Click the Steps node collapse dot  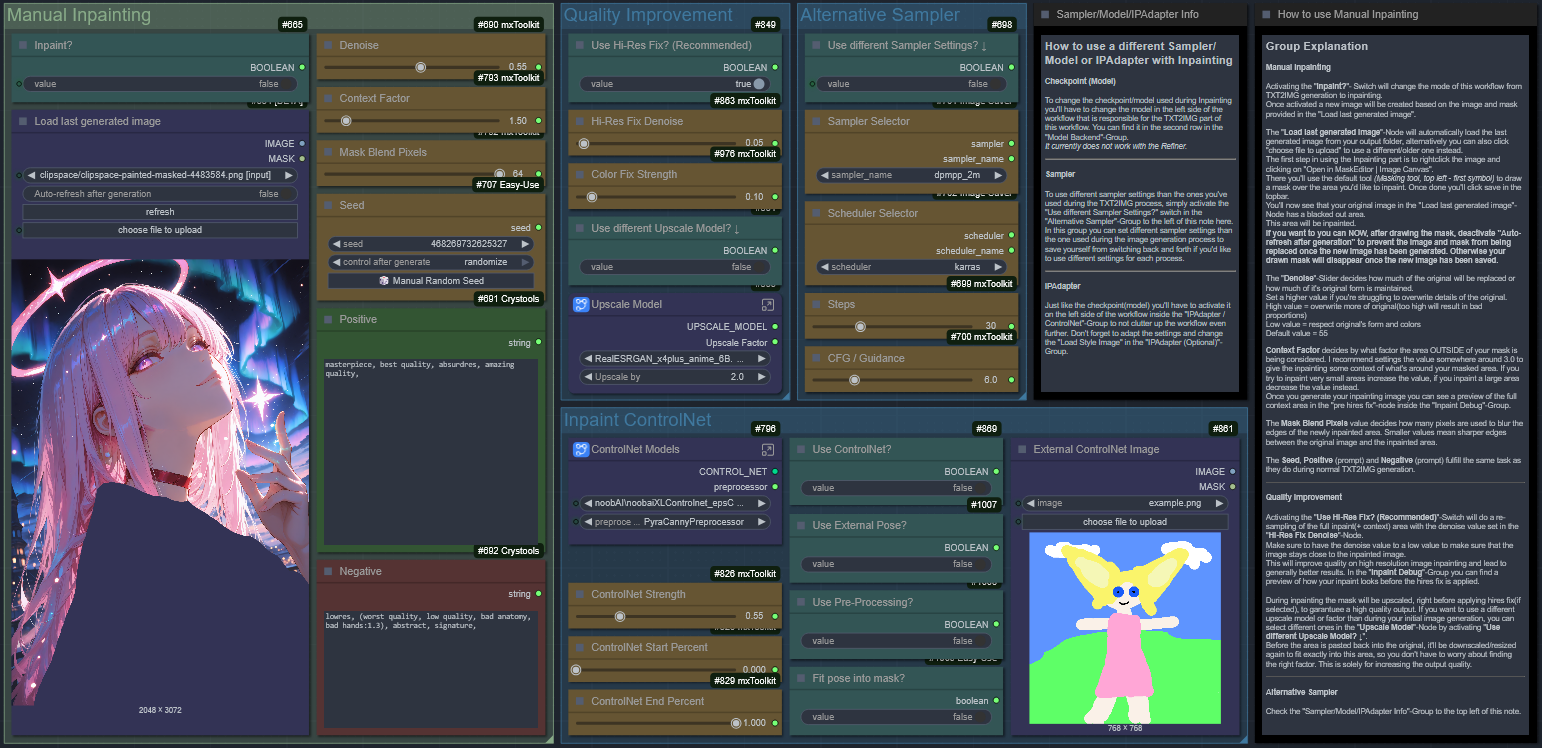coord(815,304)
